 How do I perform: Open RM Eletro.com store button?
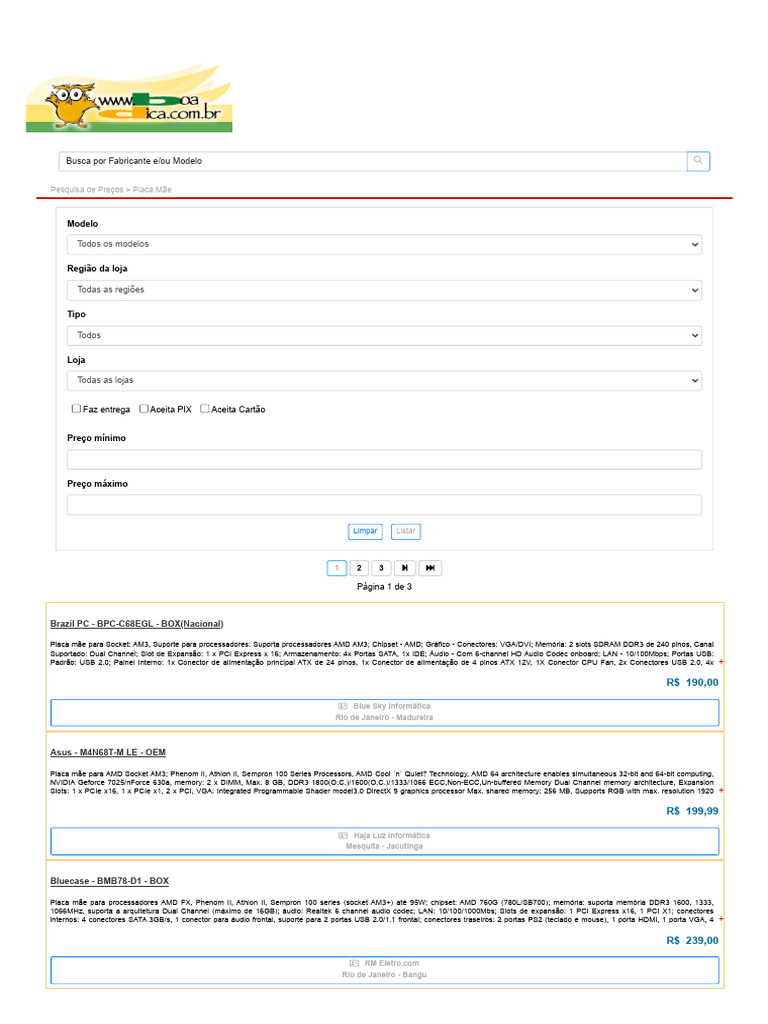pyautogui.click(x=385, y=970)
